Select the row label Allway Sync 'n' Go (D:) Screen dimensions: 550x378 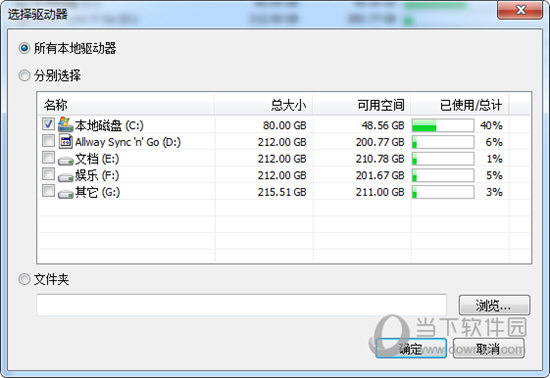[128, 142]
